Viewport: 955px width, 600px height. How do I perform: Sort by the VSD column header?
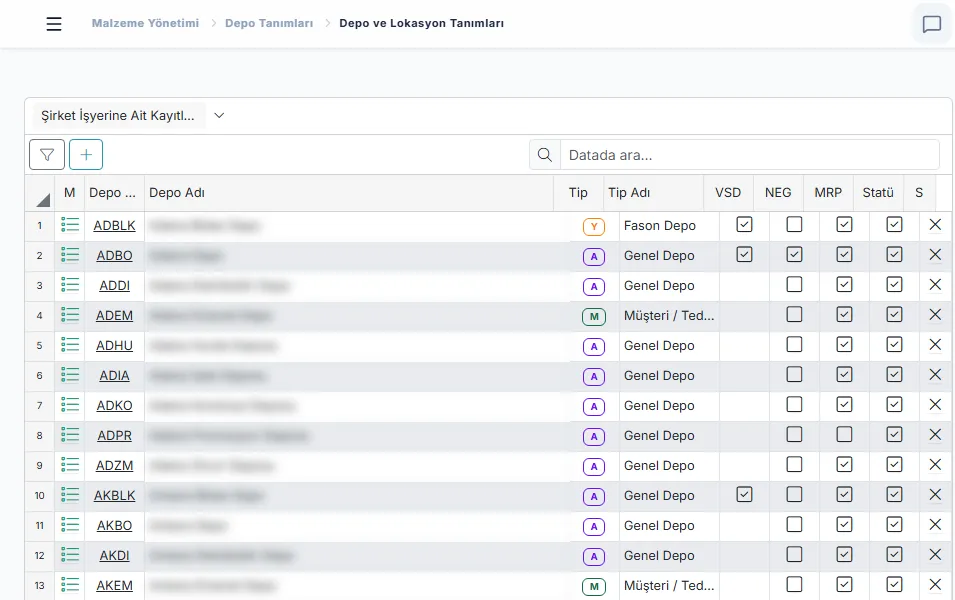(x=728, y=193)
